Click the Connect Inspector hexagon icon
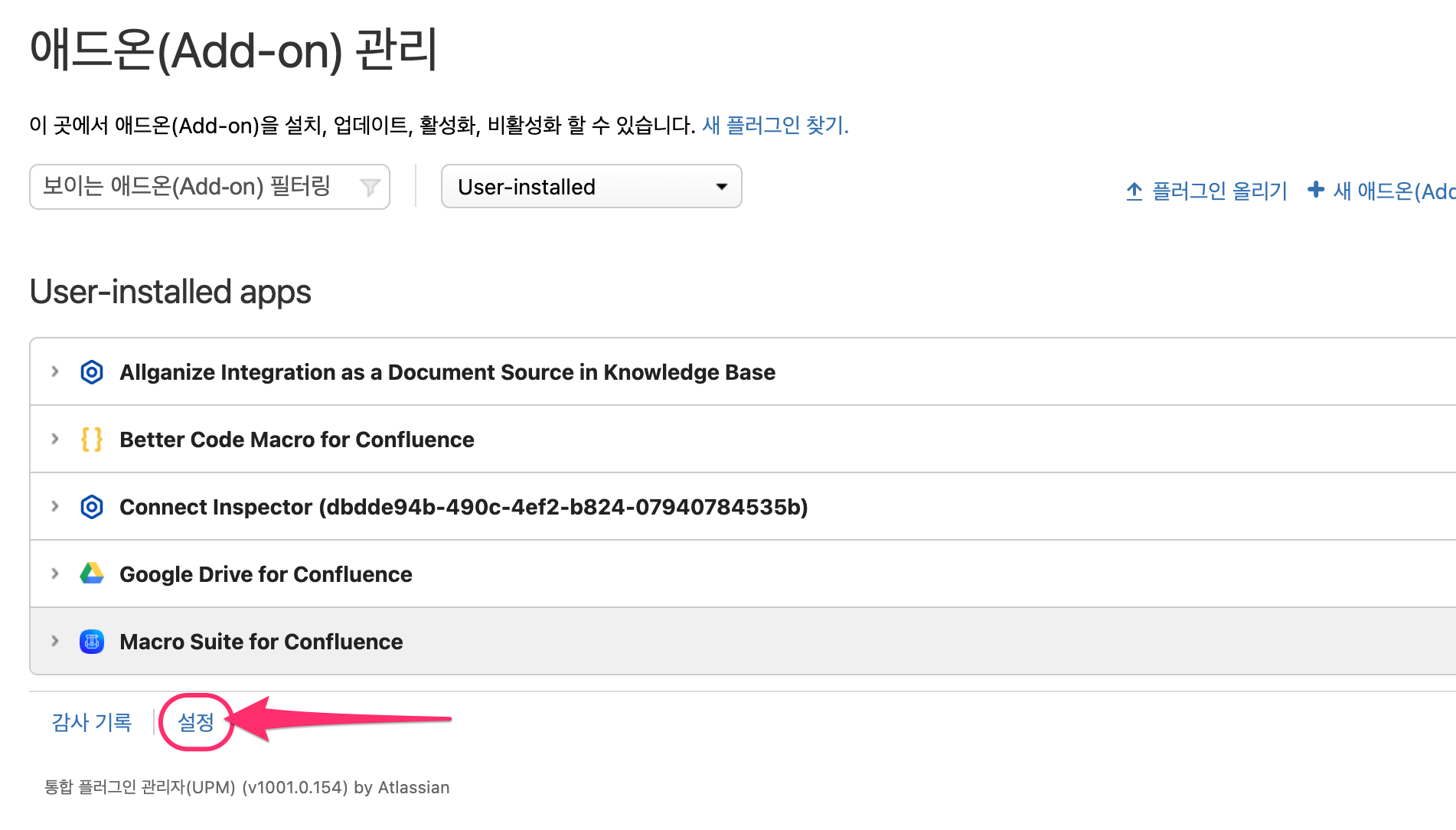The width and height of the screenshot is (1456, 830). 92,507
